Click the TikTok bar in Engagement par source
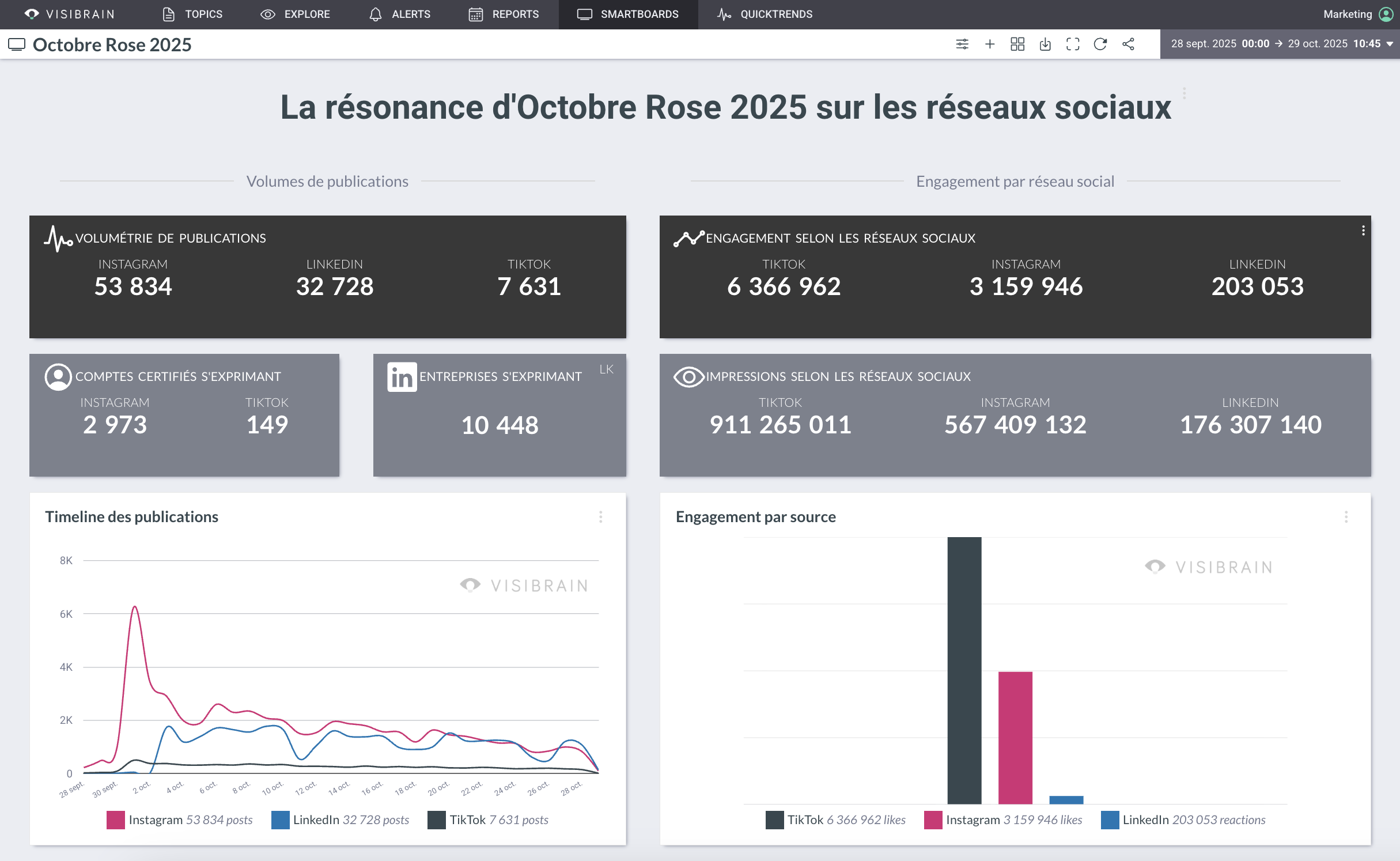Image resolution: width=1400 pixels, height=861 pixels. [964, 663]
